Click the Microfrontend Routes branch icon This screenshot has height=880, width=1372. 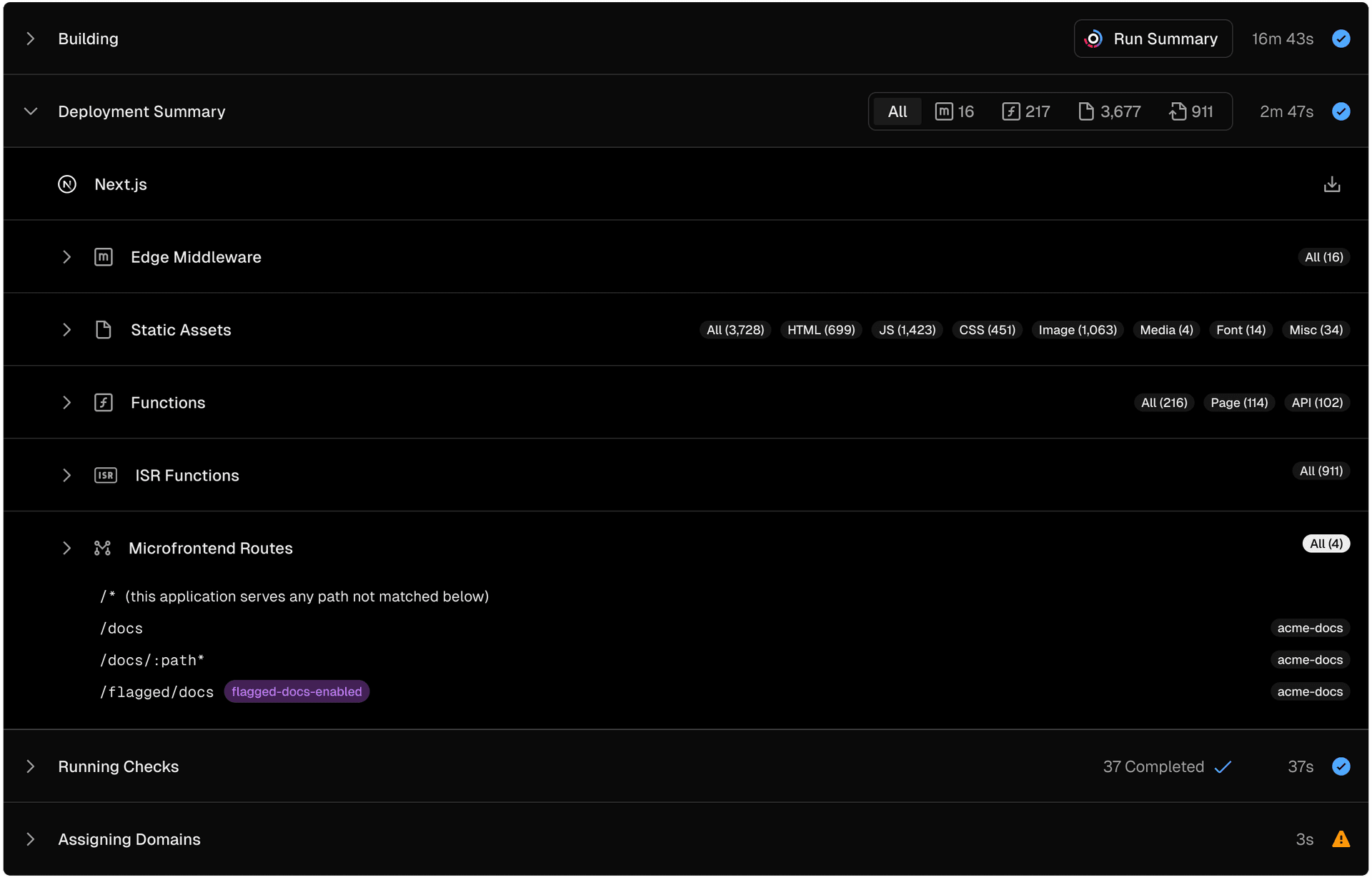point(102,548)
